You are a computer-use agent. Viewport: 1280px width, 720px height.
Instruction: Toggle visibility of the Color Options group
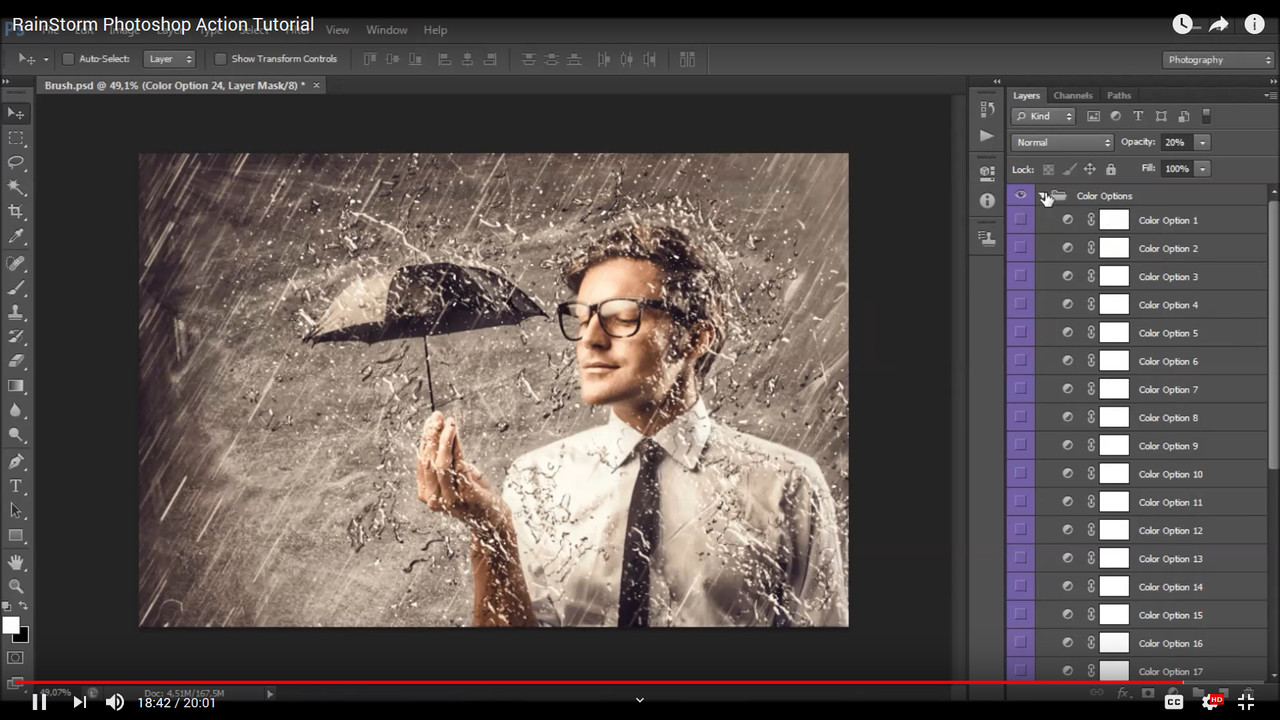pyautogui.click(x=1020, y=195)
